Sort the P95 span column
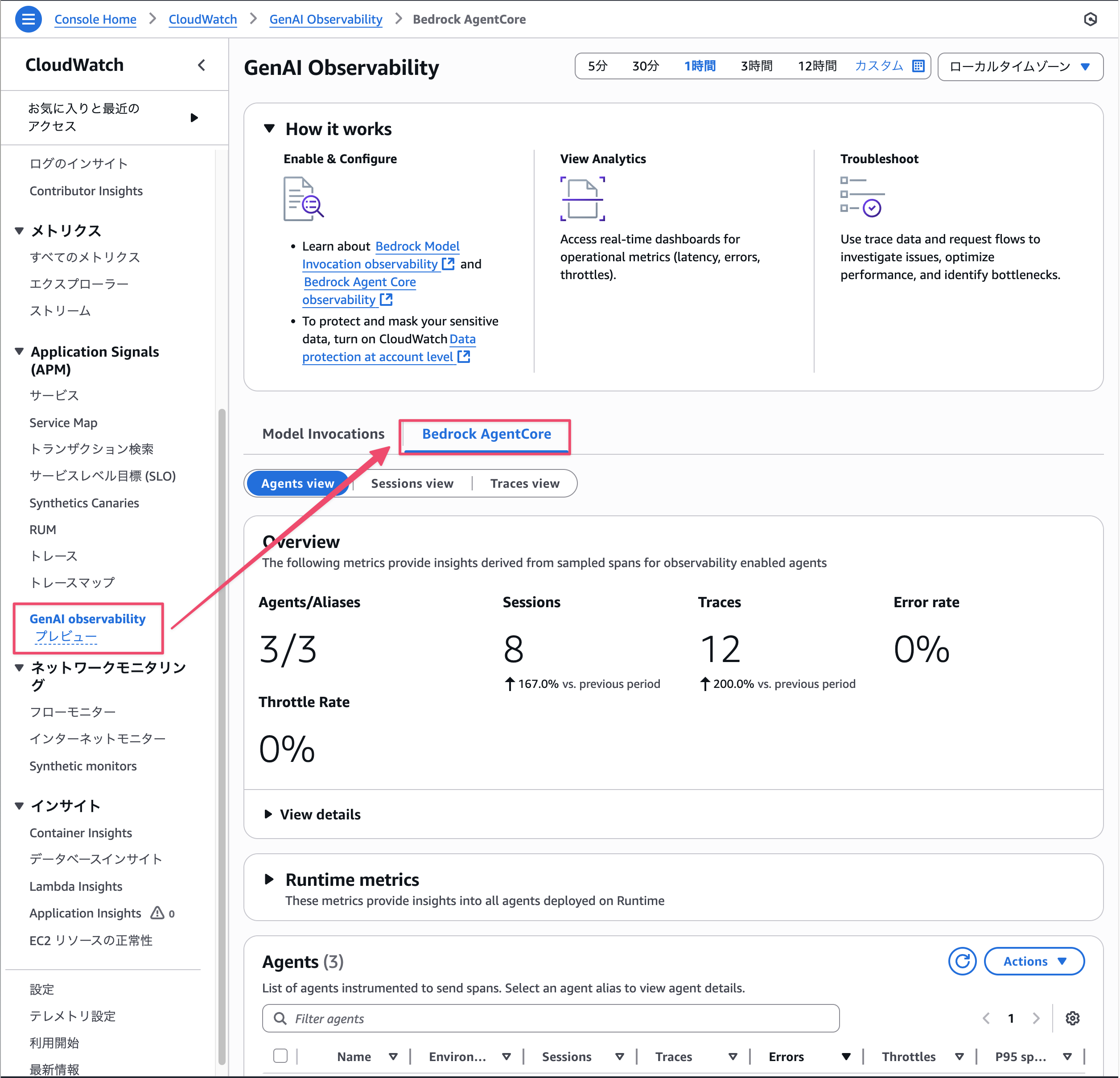 coord(1067,1057)
